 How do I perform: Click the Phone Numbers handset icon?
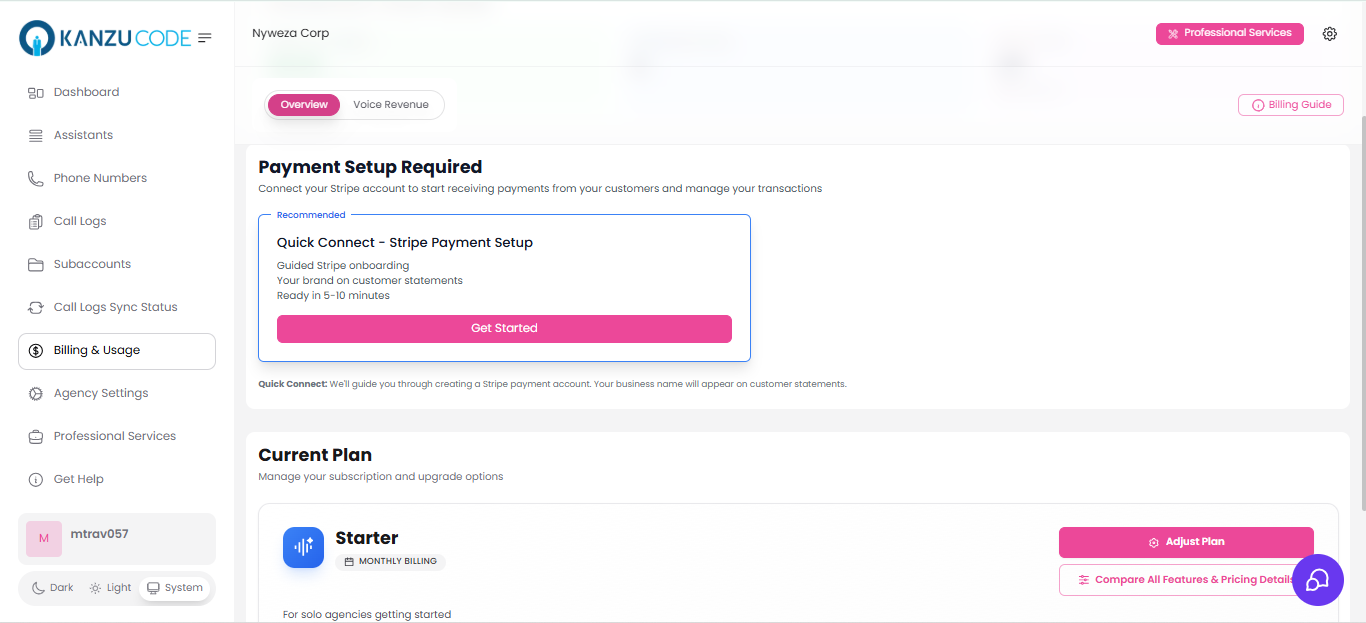tap(35, 177)
